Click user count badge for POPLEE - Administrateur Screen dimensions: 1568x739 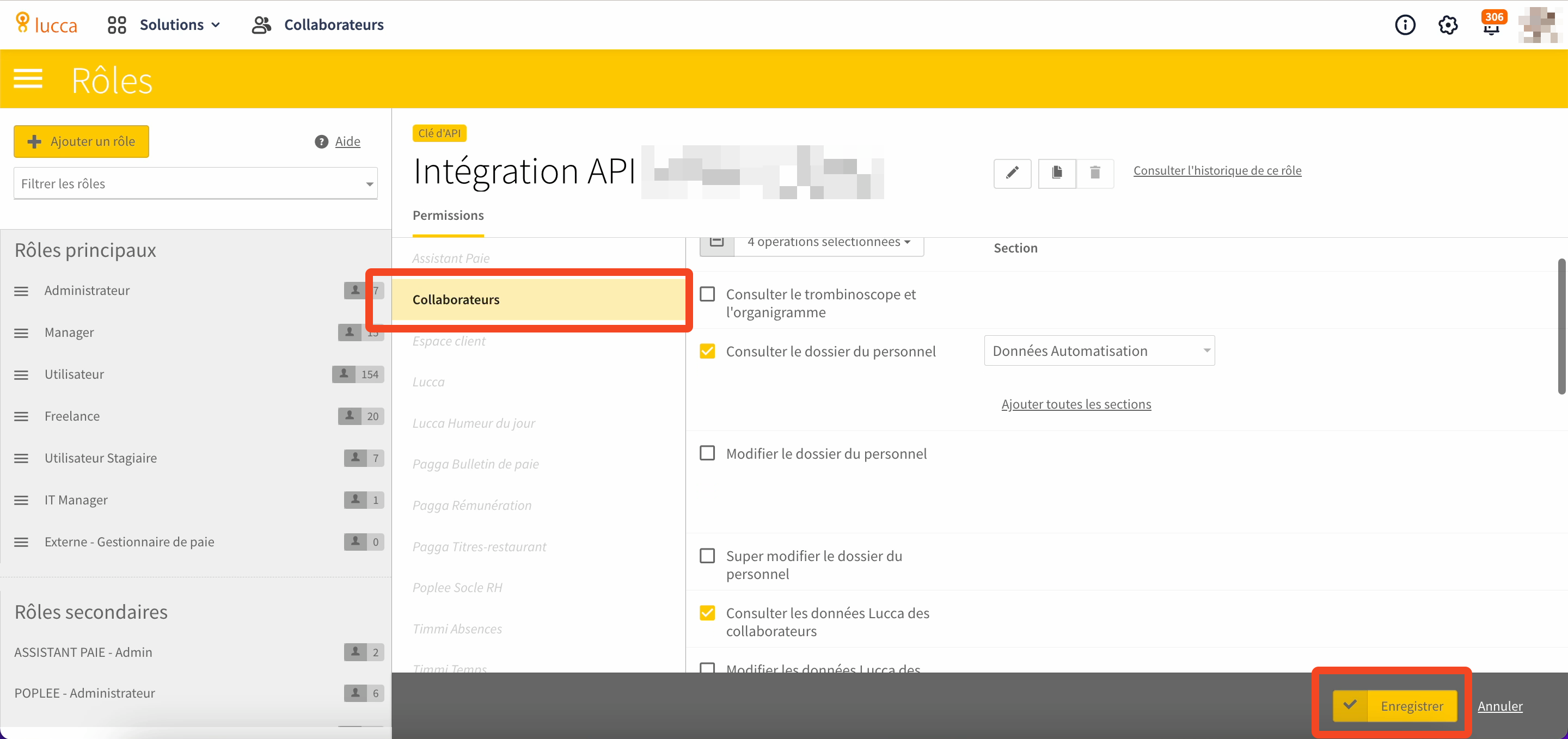[364, 693]
